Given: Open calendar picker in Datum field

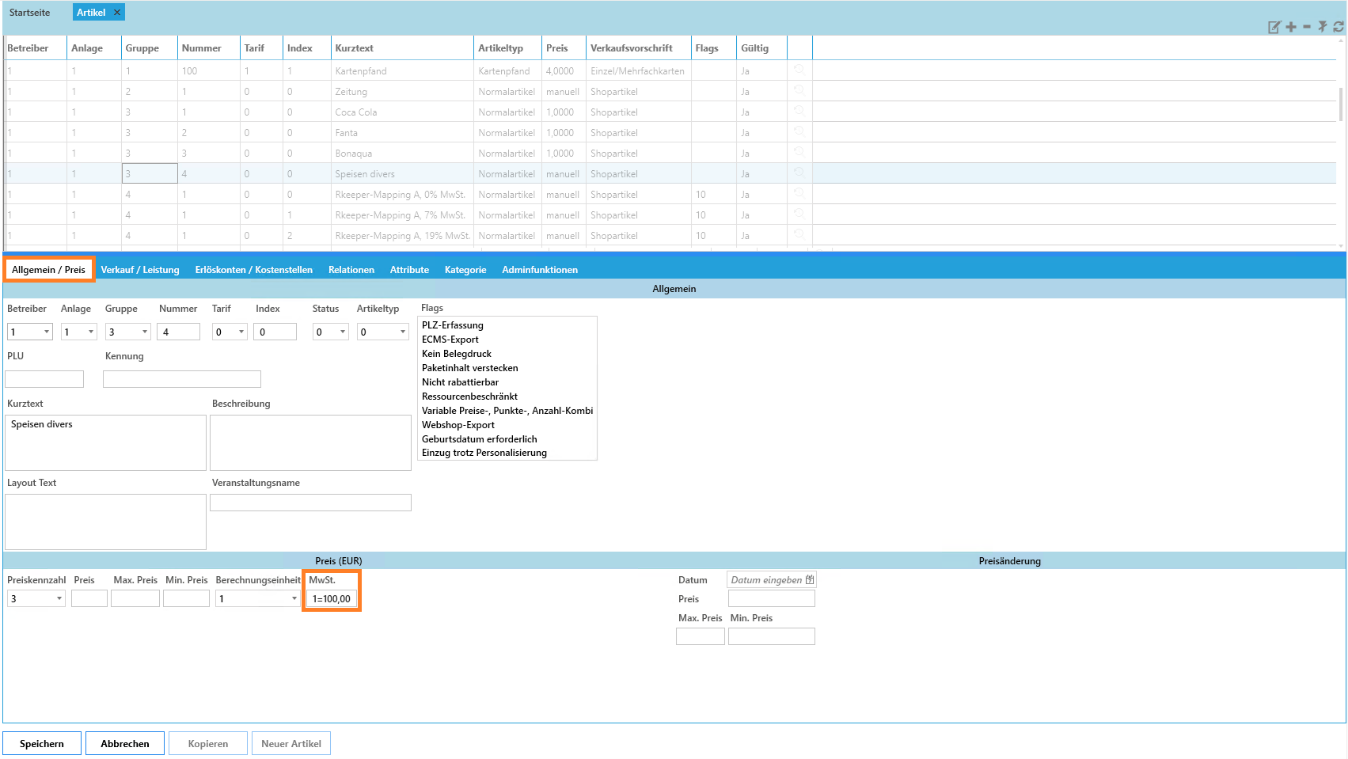Looking at the screenshot, I should click(x=809, y=580).
